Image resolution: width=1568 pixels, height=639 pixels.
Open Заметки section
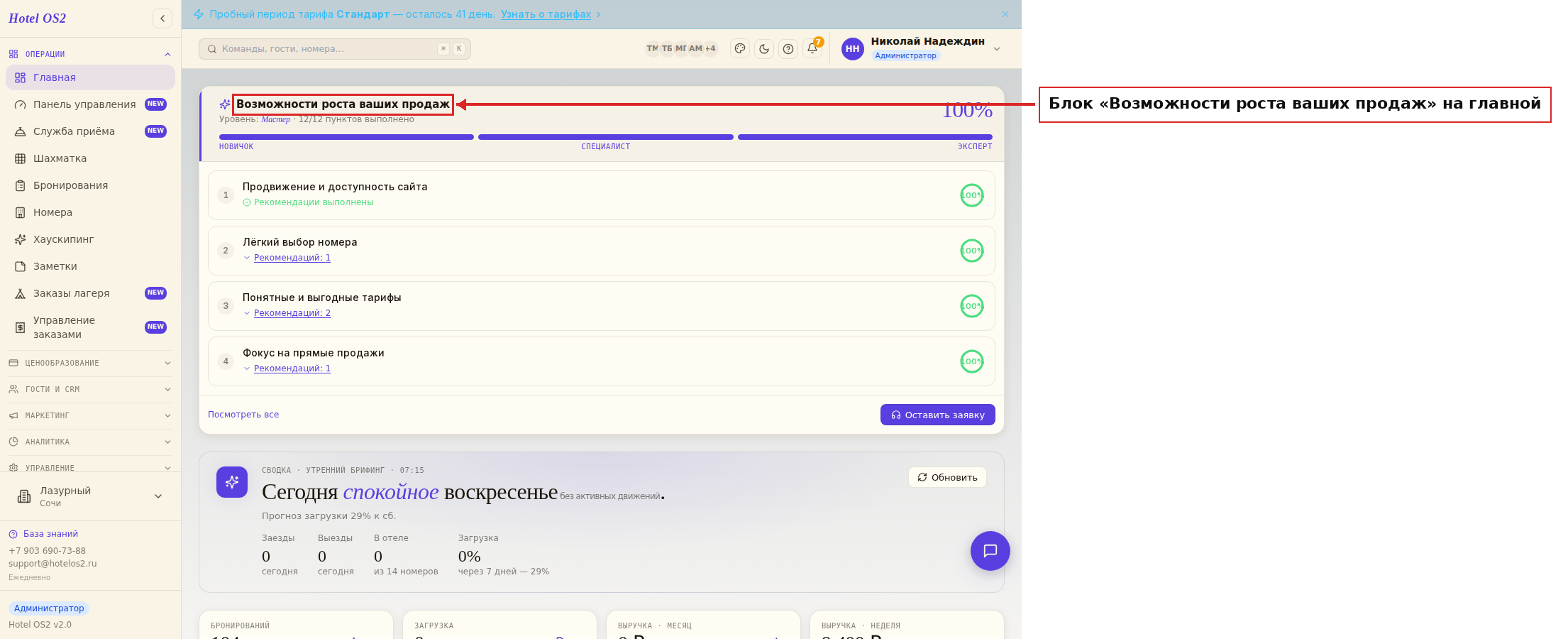point(90,266)
